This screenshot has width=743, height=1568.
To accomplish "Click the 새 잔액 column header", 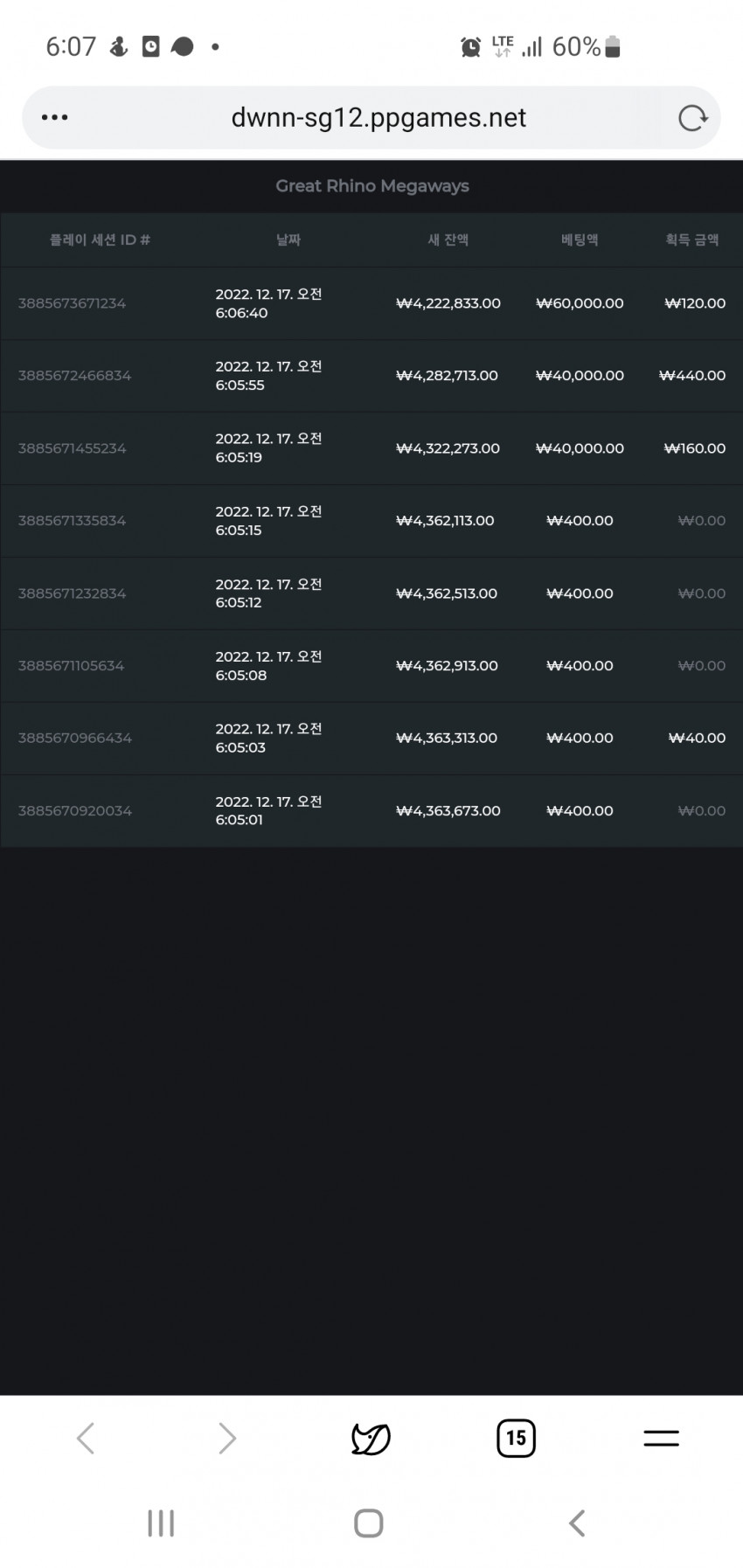I will [448, 239].
